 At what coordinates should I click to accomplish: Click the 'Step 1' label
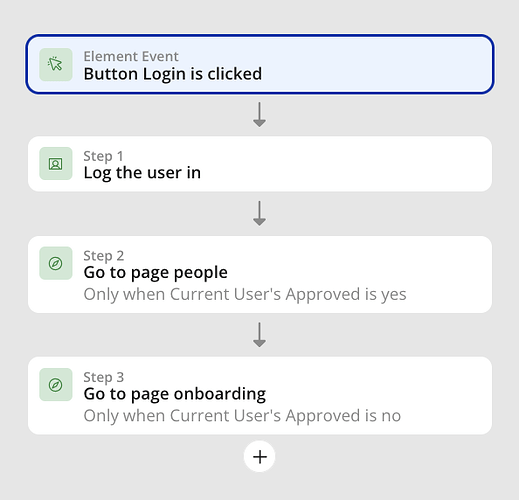pos(103,156)
